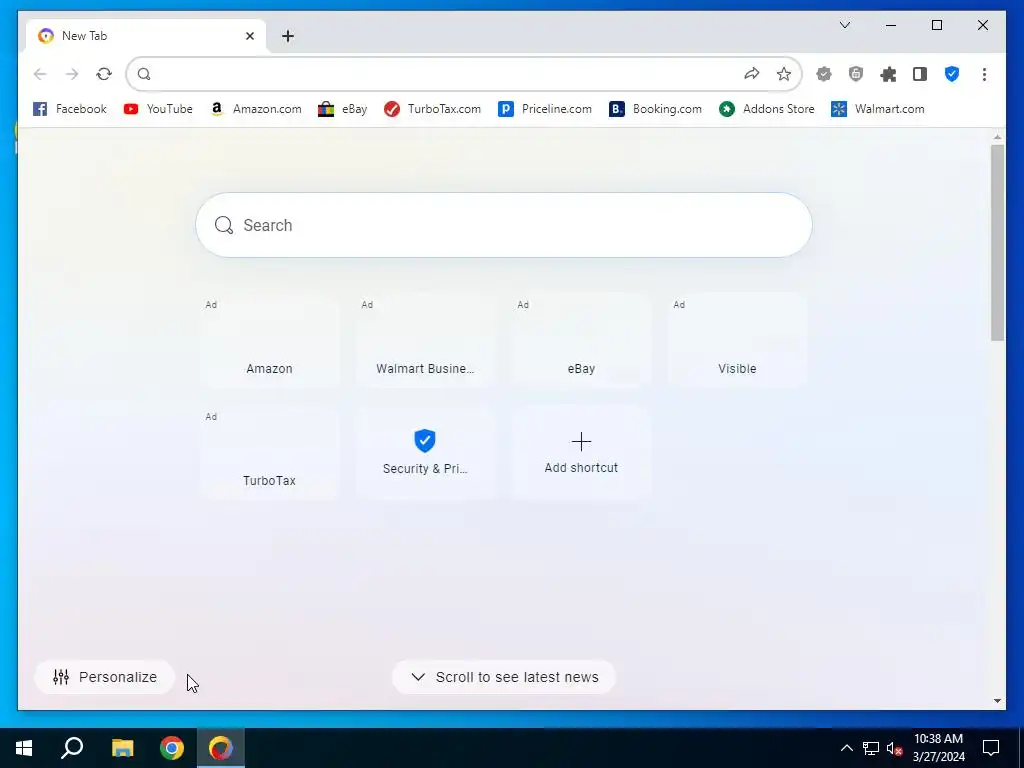Open the TurboTax.com bookmark

[432, 109]
